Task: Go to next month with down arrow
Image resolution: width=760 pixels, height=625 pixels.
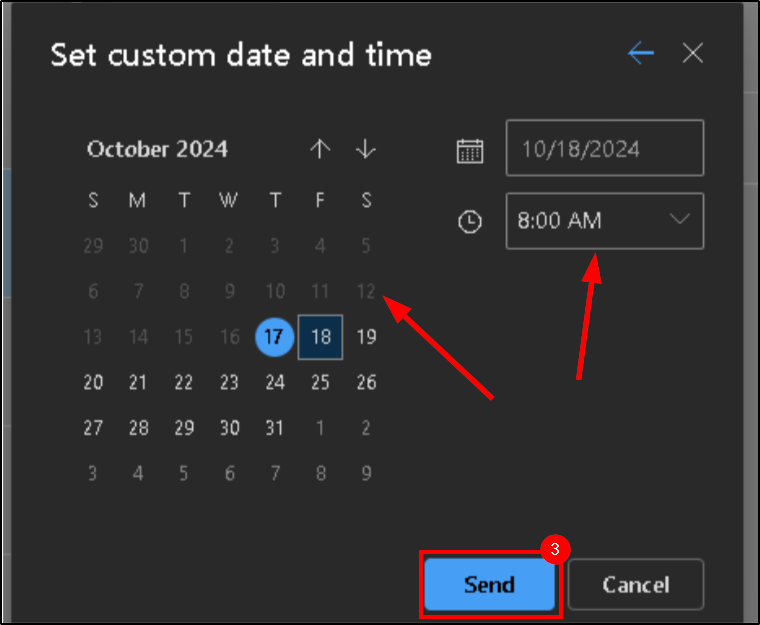Action: 366,150
